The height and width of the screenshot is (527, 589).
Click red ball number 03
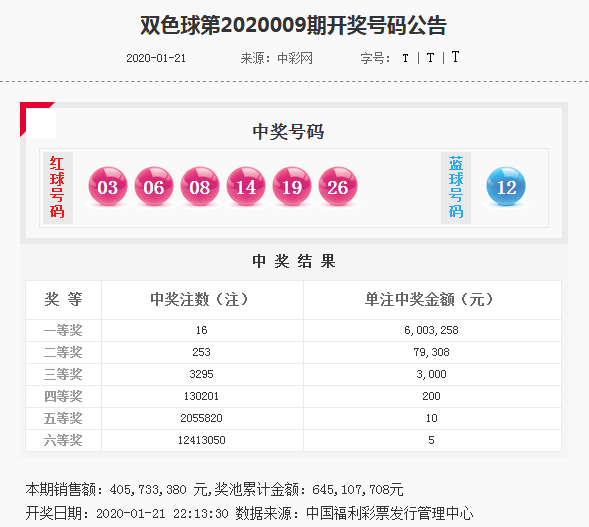[x=108, y=186]
